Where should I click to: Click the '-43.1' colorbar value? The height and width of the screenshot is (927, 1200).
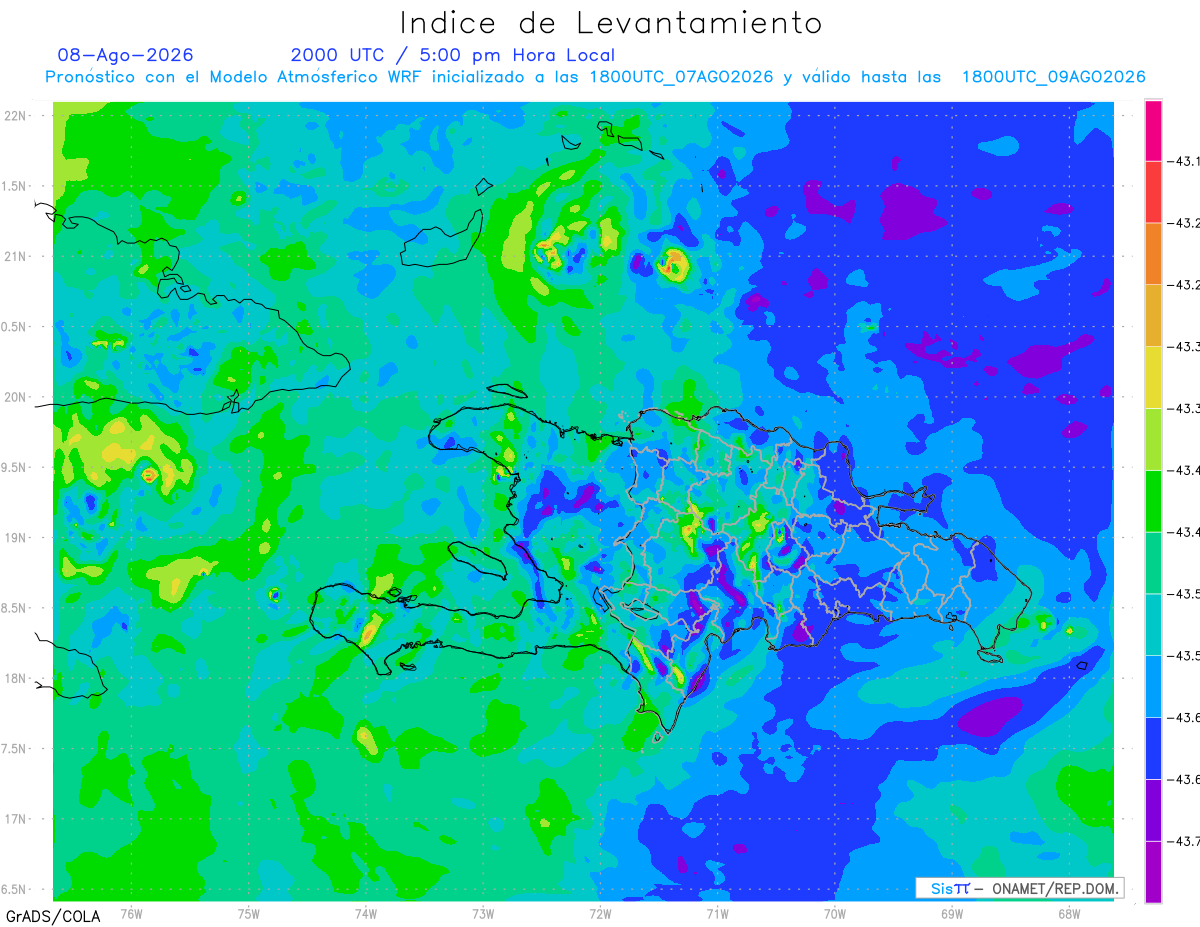(1185, 161)
